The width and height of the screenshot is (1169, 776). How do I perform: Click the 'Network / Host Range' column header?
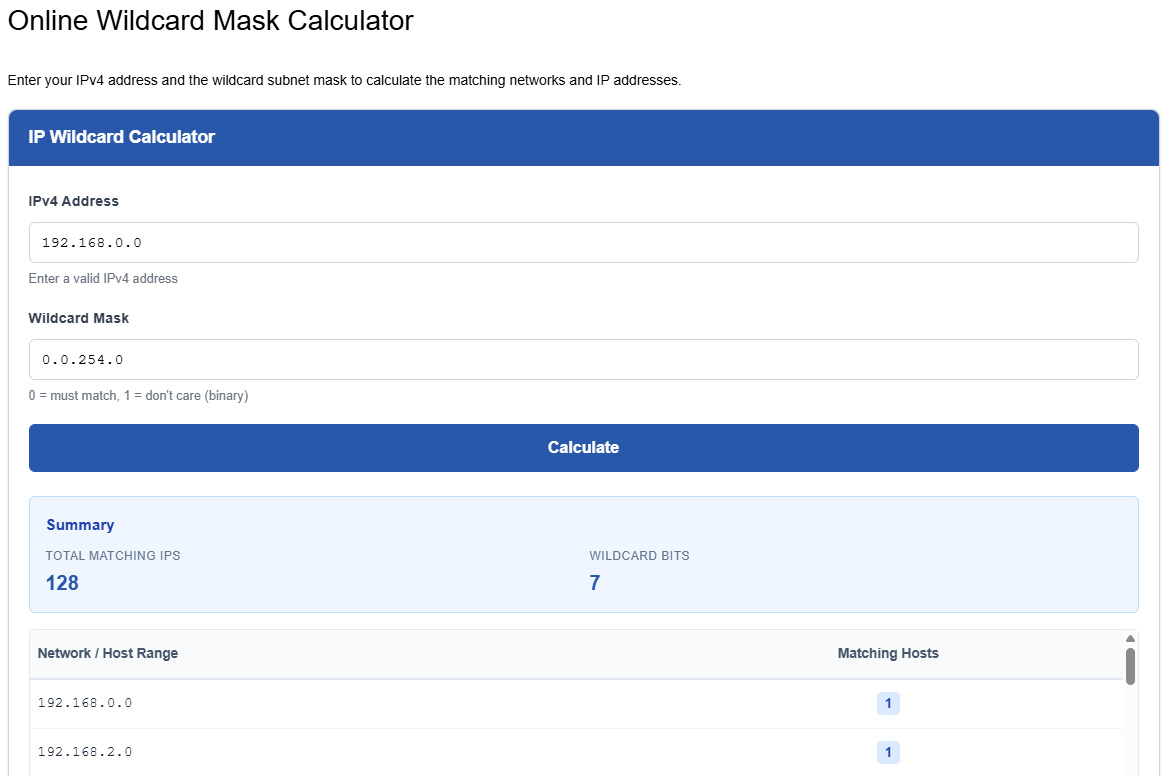(x=107, y=653)
